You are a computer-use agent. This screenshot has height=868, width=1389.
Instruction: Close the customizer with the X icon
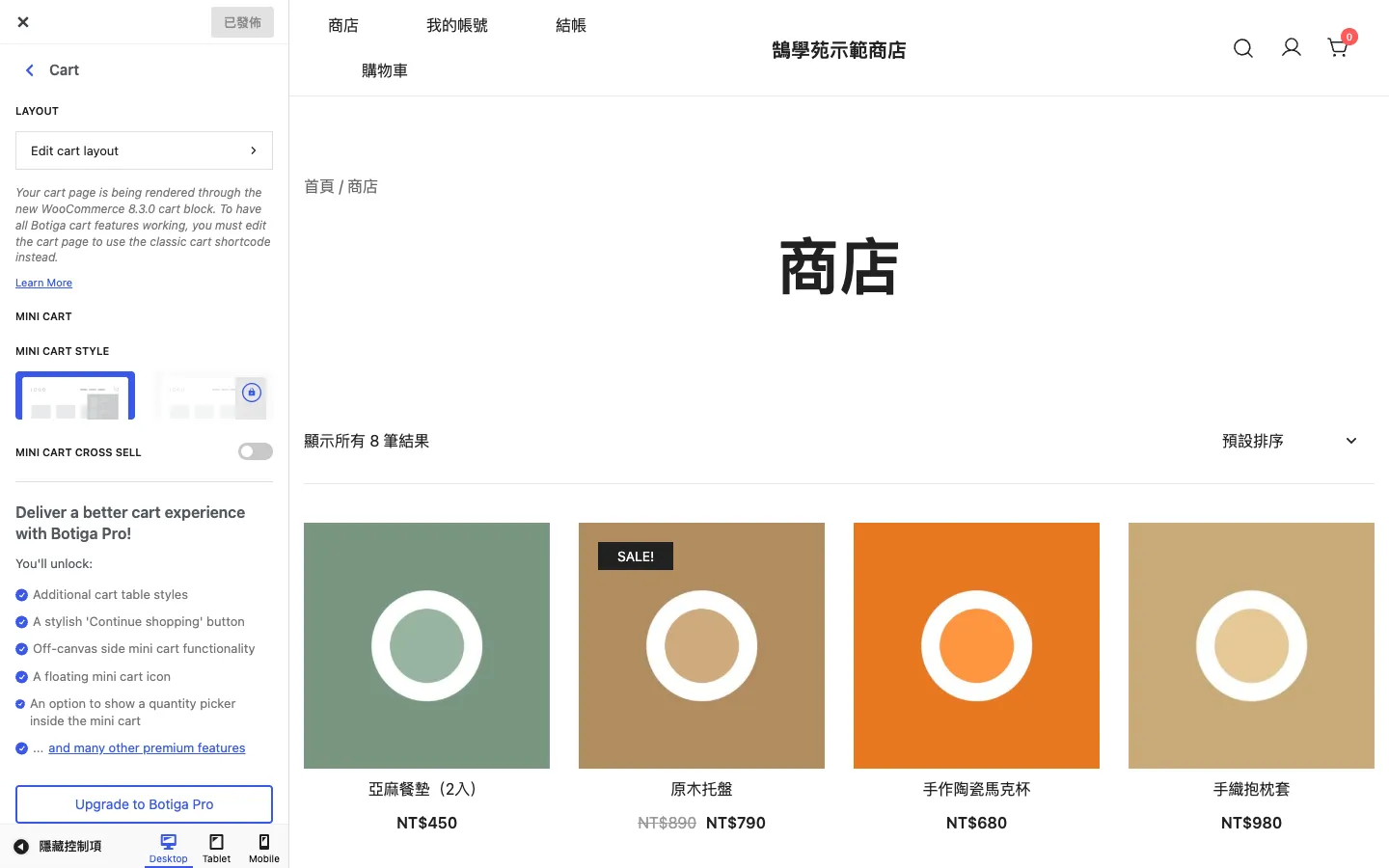[23, 22]
